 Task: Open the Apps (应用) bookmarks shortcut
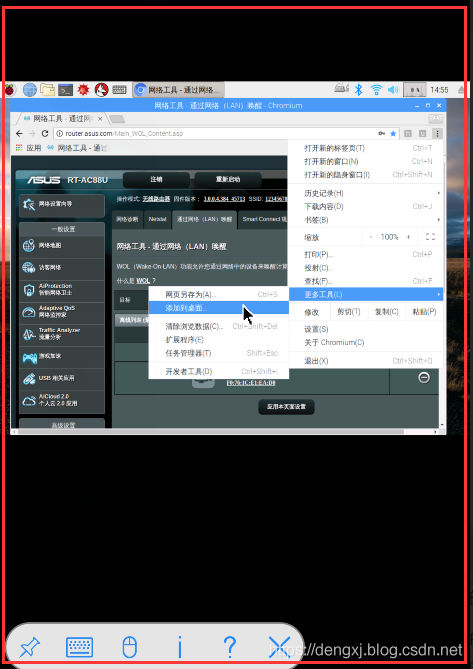pos(29,148)
